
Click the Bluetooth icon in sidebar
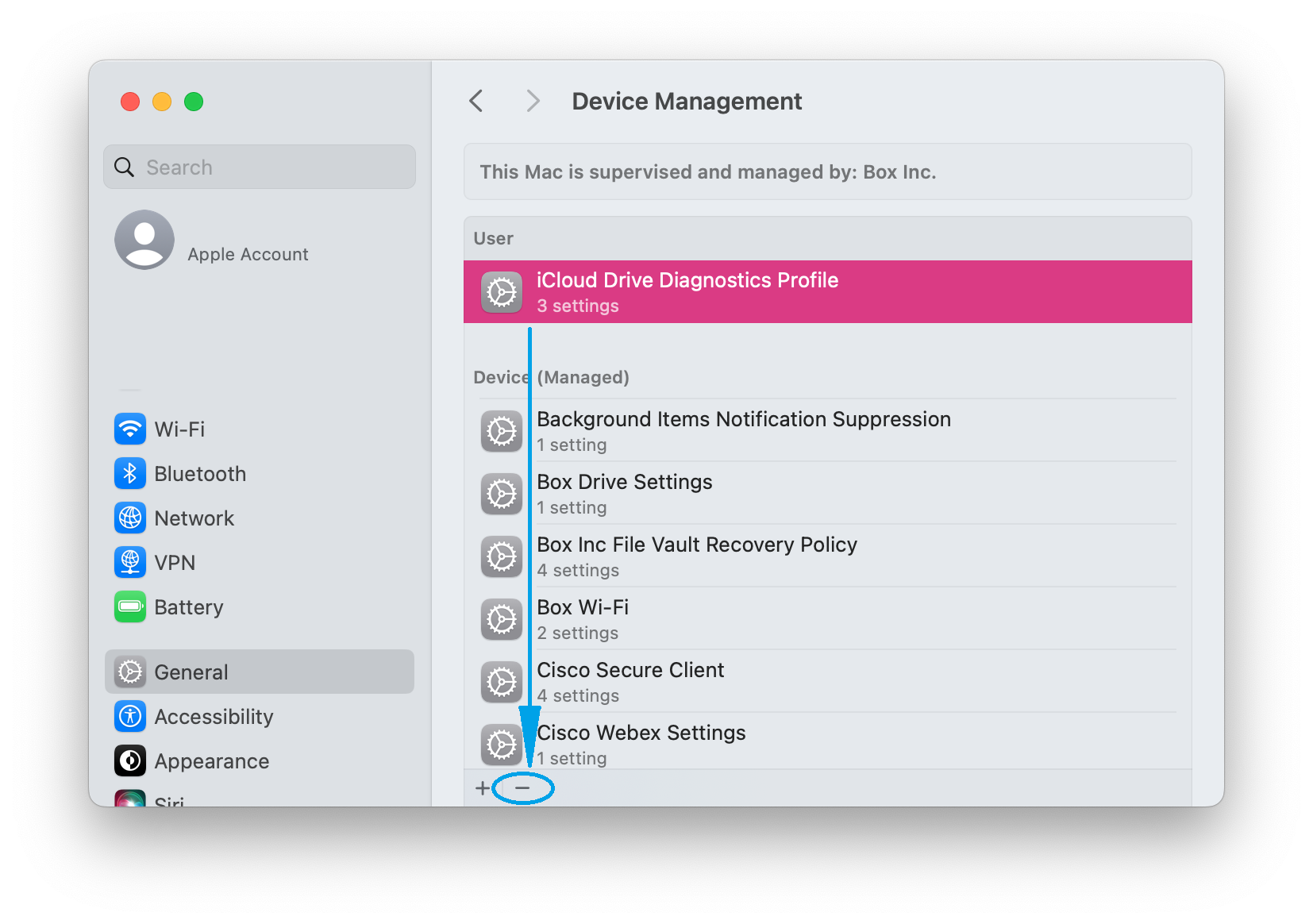[130, 474]
